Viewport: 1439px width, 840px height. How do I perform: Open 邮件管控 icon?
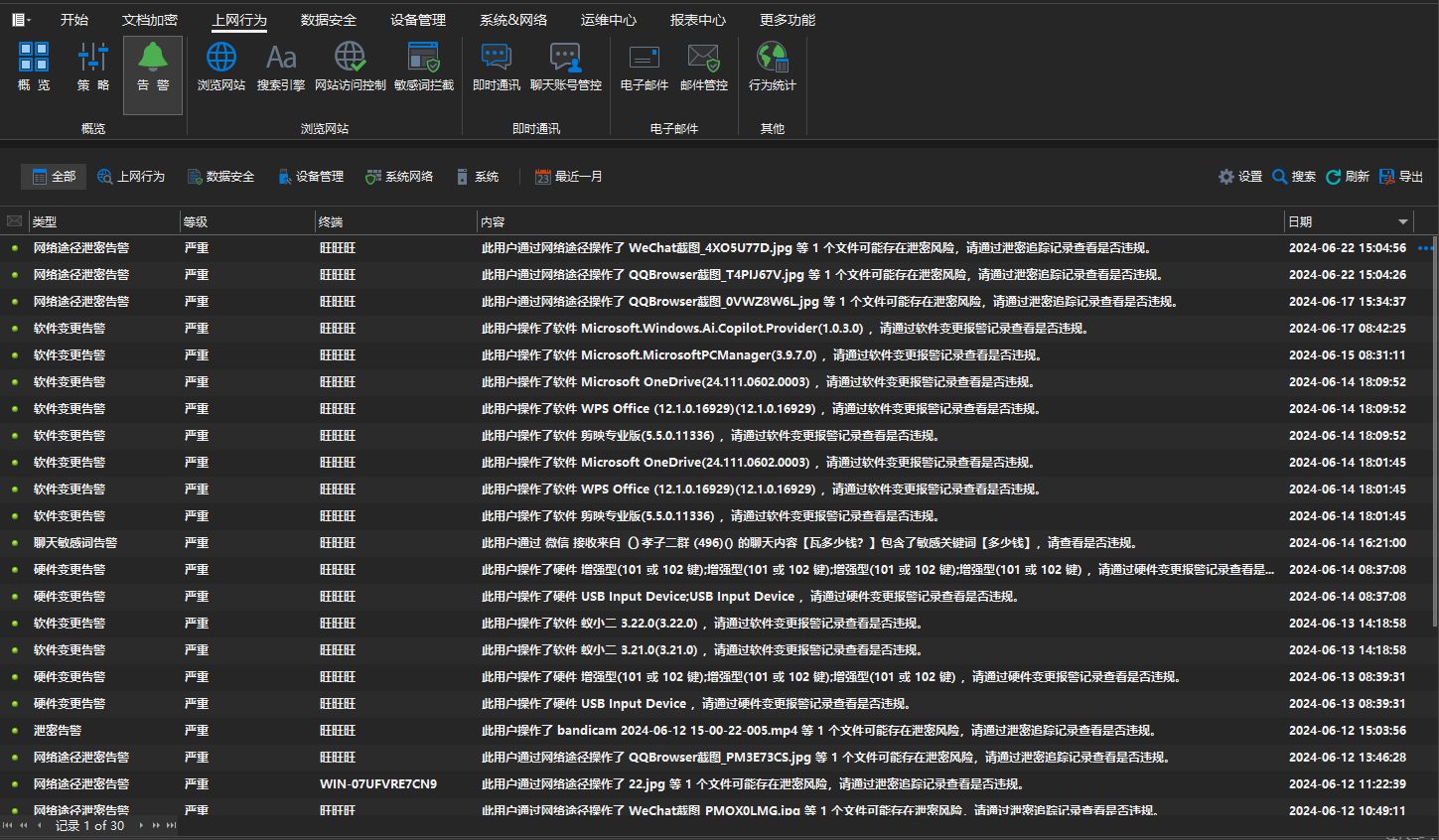tap(704, 68)
